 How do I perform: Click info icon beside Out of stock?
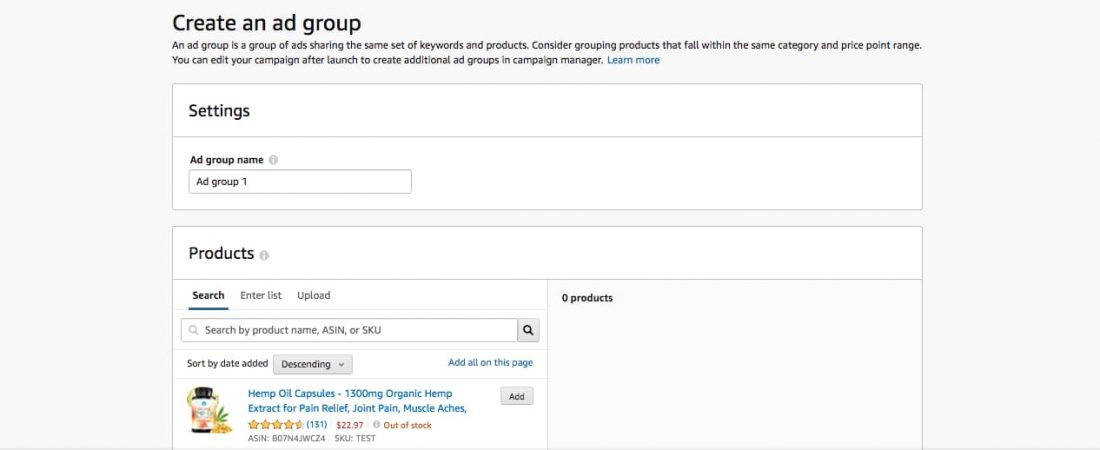pyautogui.click(x=377, y=425)
